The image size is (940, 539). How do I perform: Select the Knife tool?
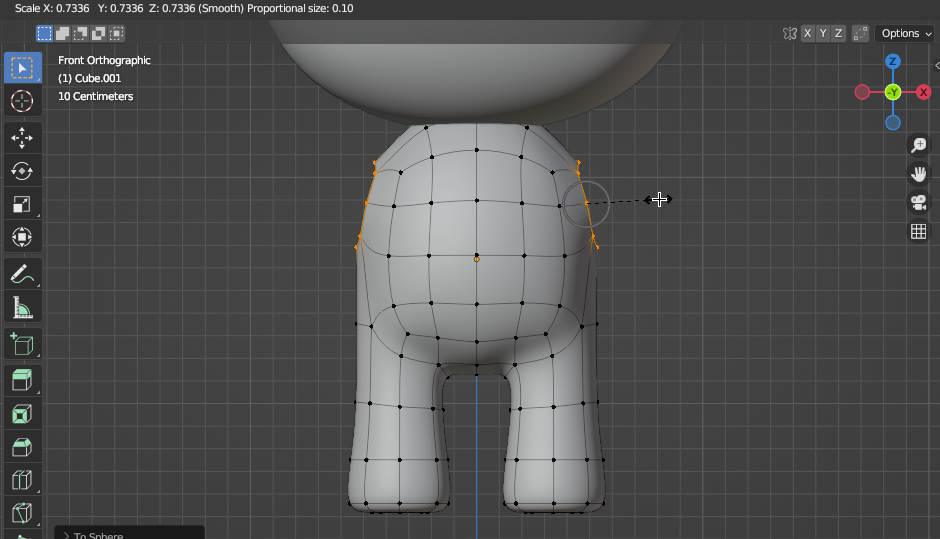[22, 513]
